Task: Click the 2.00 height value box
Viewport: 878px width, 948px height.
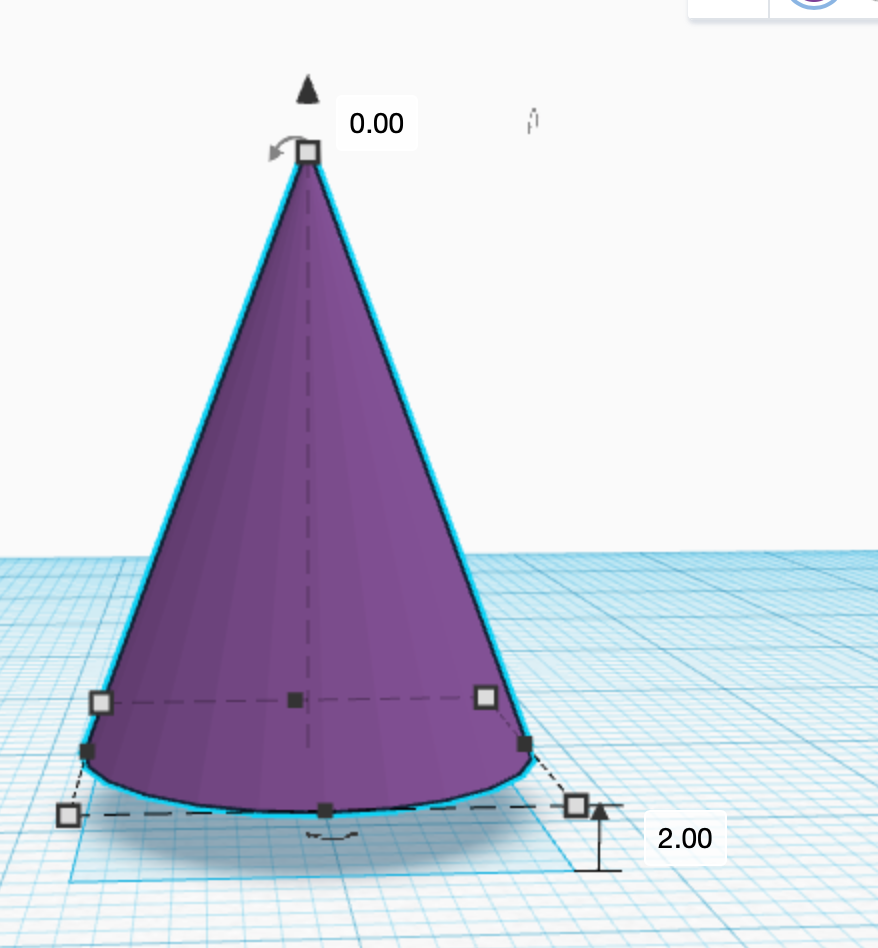Action: pyautogui.click(x=685, y=839)
